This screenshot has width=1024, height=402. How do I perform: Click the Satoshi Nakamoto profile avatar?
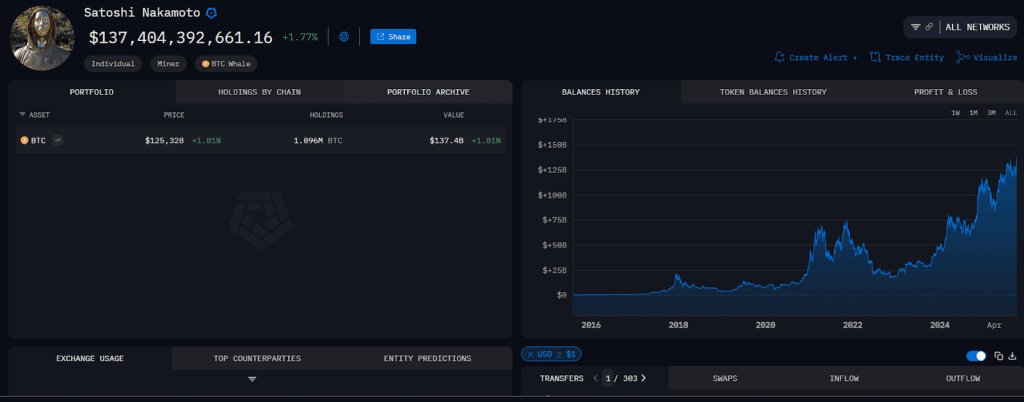tap(42, 38)
